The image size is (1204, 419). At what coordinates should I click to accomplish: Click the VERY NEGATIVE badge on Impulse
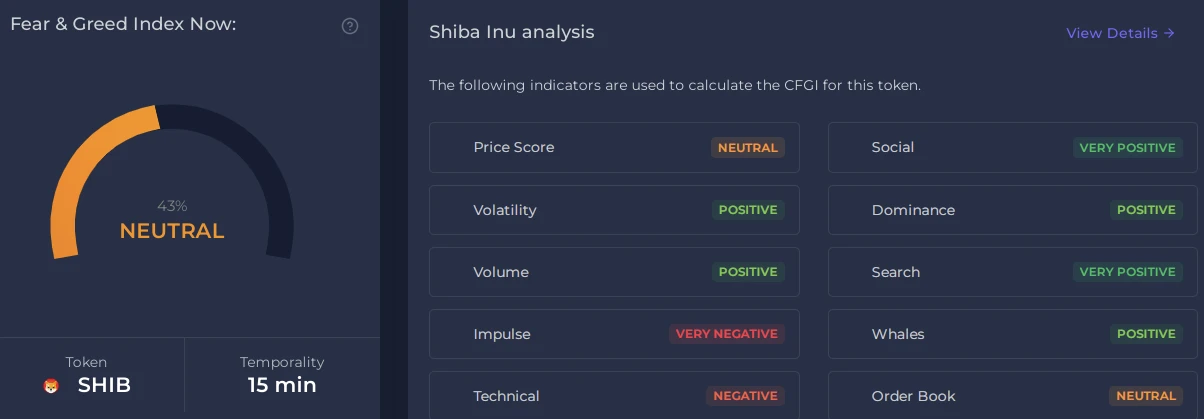[727, 334]
